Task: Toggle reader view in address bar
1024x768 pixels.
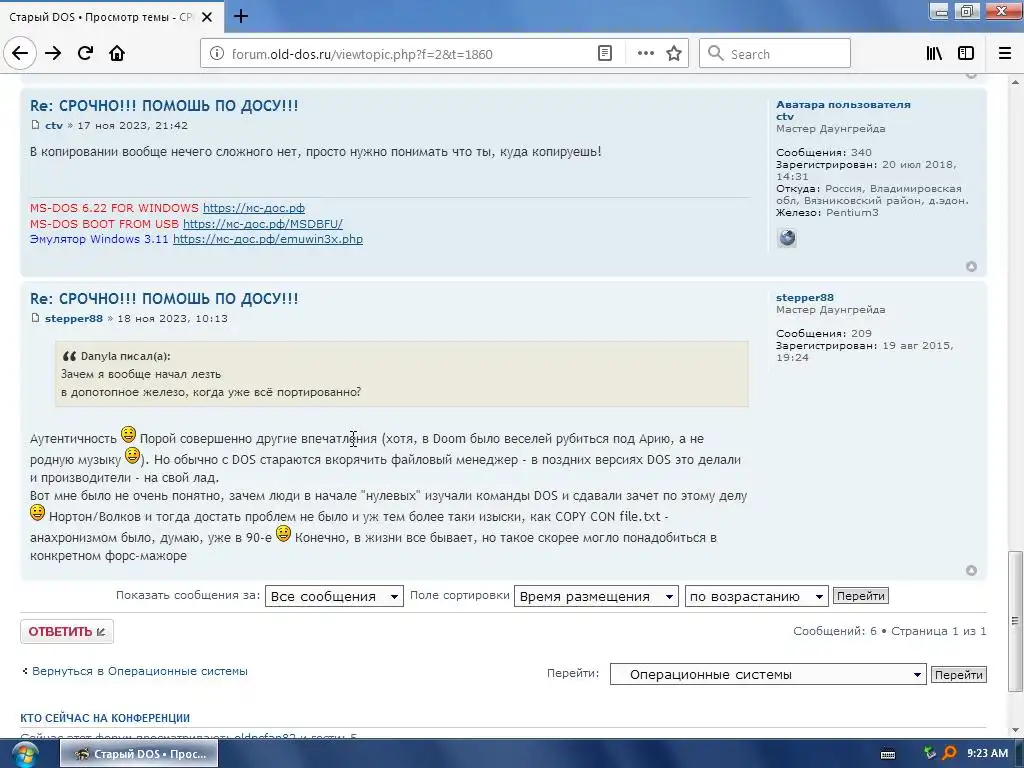Action: coord(605,53)
